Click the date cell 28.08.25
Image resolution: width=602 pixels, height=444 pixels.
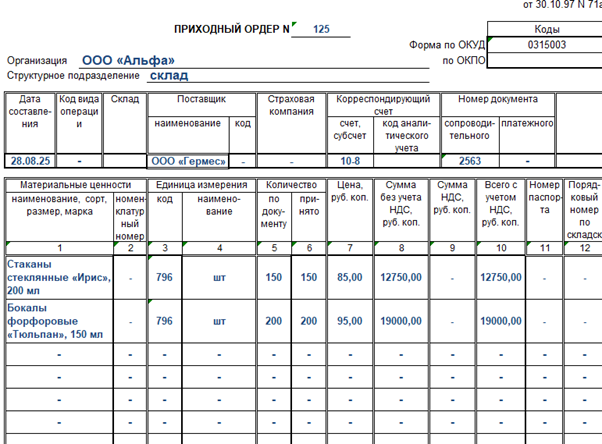(x=29, y=160)
